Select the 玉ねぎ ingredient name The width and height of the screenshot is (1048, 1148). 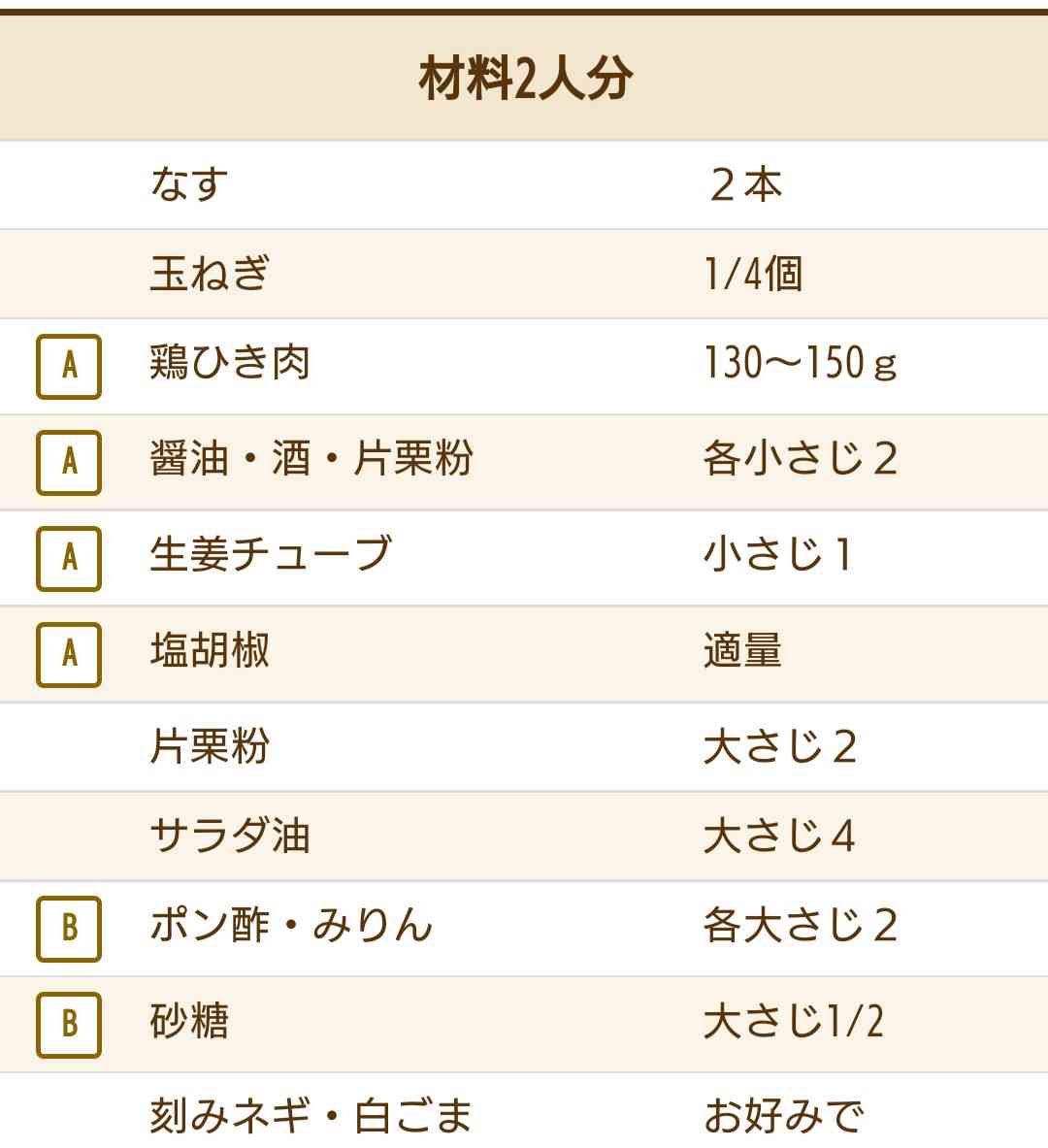click(210, 274)
